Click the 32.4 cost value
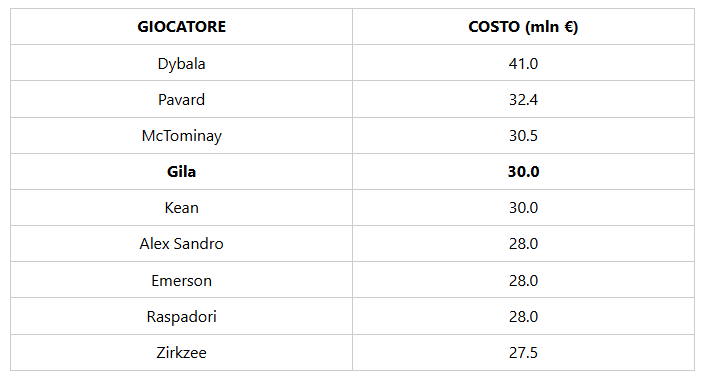This screenshot has height=381, width=705. [x=523, y=99]
